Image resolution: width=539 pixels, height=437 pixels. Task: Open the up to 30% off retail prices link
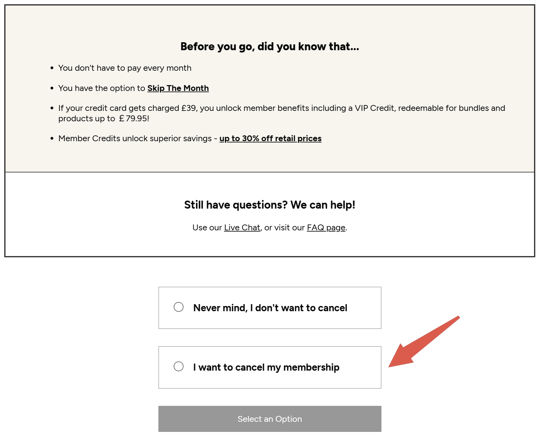coord(270,138)
